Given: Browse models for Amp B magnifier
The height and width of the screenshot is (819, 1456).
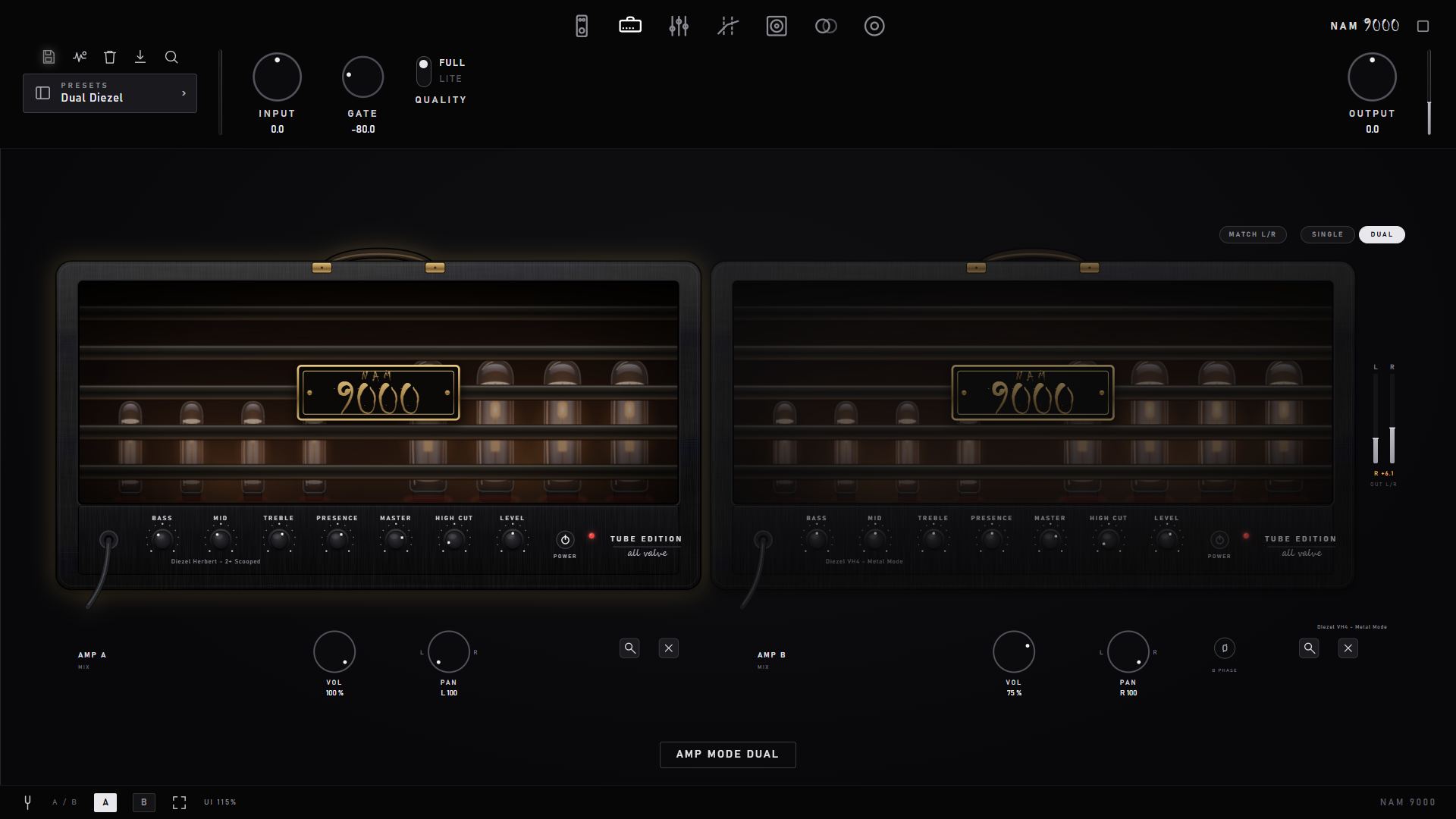Looking at the screenshot, I should click(1309, 648).
